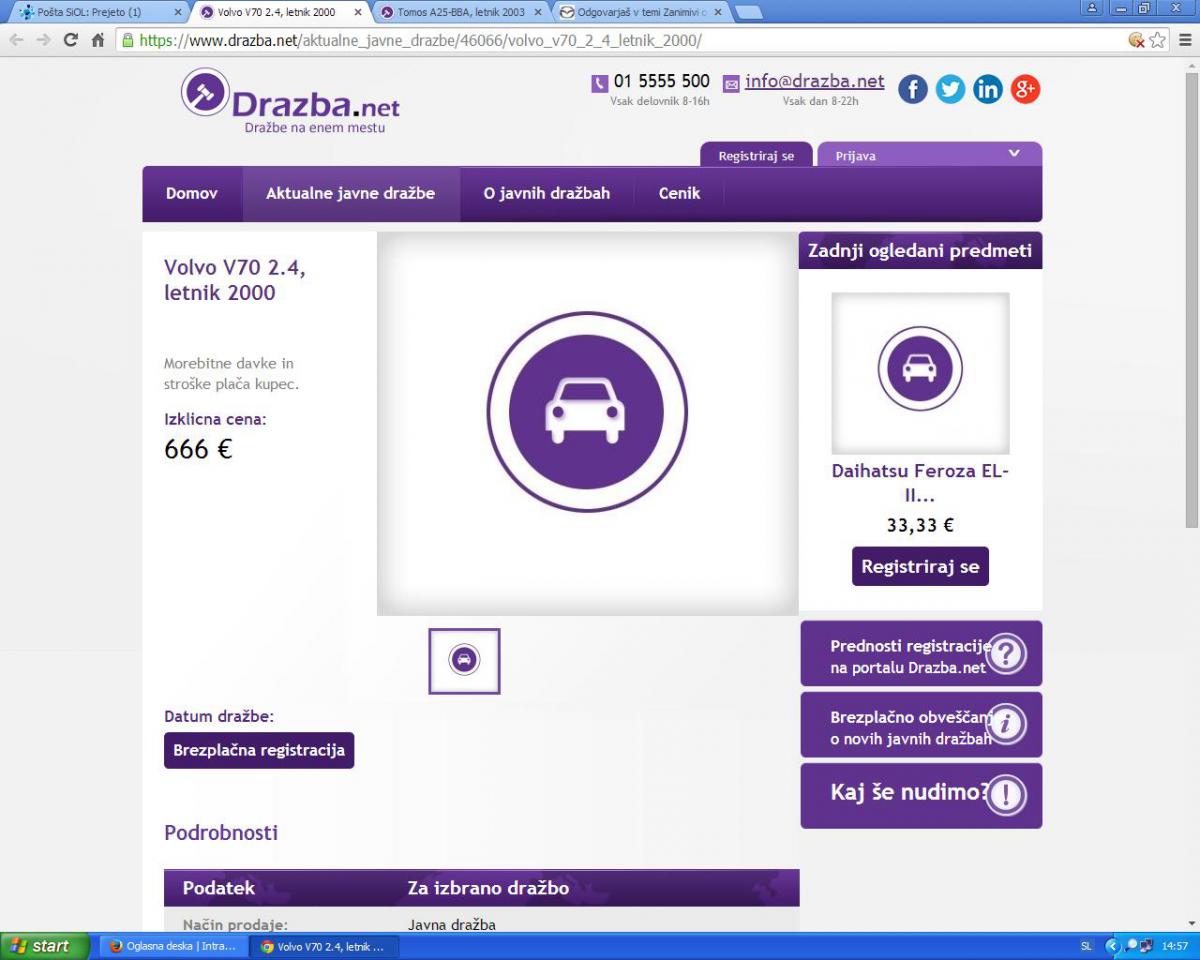This screenshot has width=1200, height=960.
Task: Click the blocked cookies icon in the address bar
Action: pos(1137,40)
